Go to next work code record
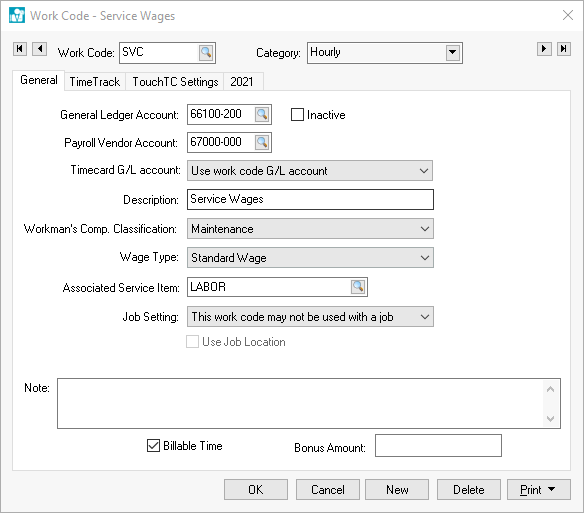This screenshot has height=513, width=584. tap(544, 49)
